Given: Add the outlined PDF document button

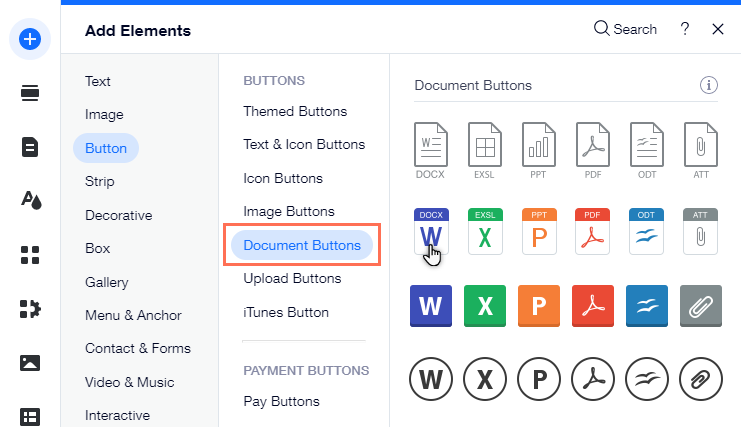Looking at the screenshot, I should coord(594,150).
